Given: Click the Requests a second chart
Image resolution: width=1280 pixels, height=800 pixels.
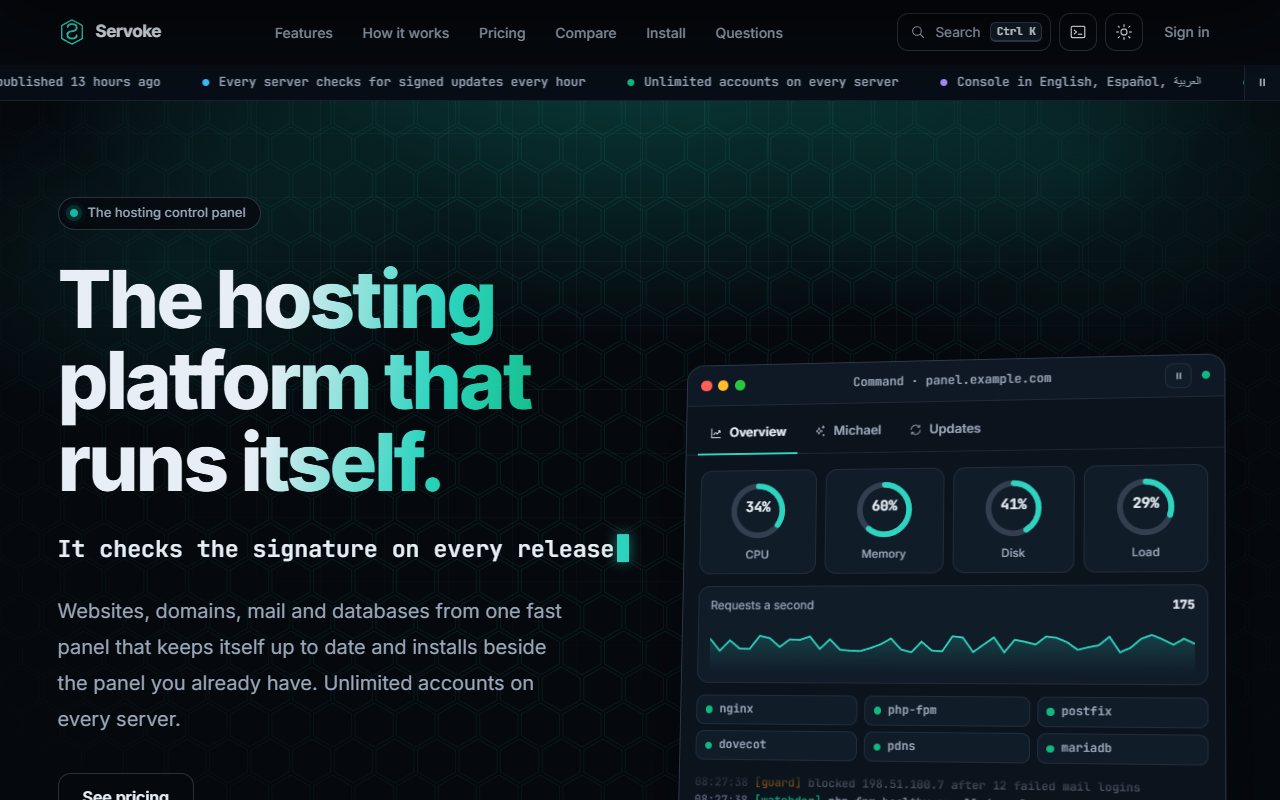Looking at the screenshot, I should [952, 634].
